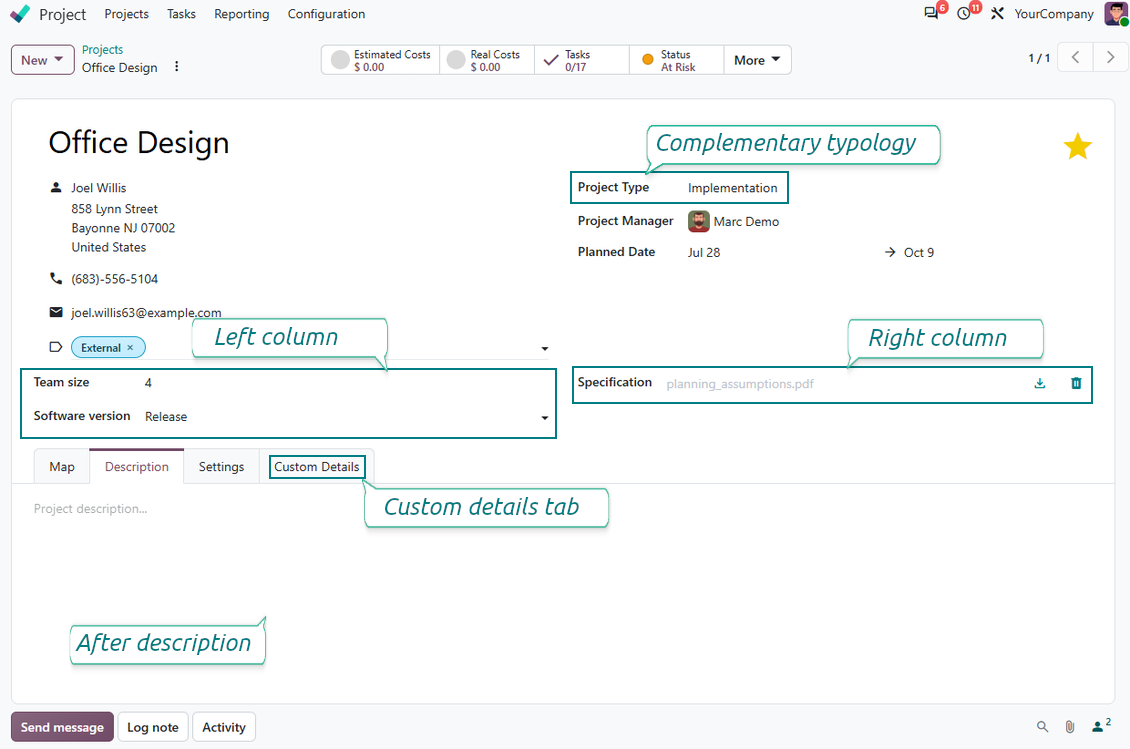This screenshot has width=1130, height=749.
Task: Open the Projects menu
Action: [126, 14]
